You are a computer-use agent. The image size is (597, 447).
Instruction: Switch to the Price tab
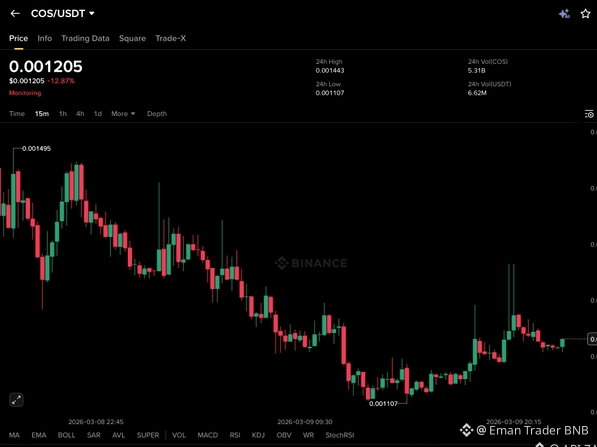18,38
